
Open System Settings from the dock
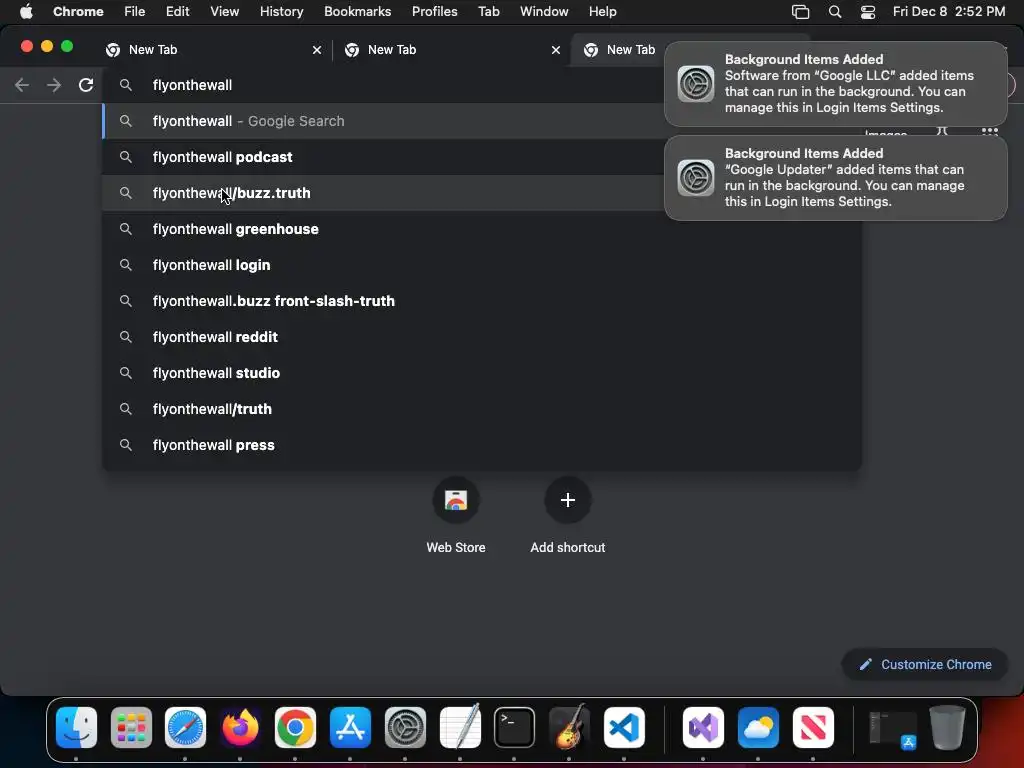[x=405, y=728]
